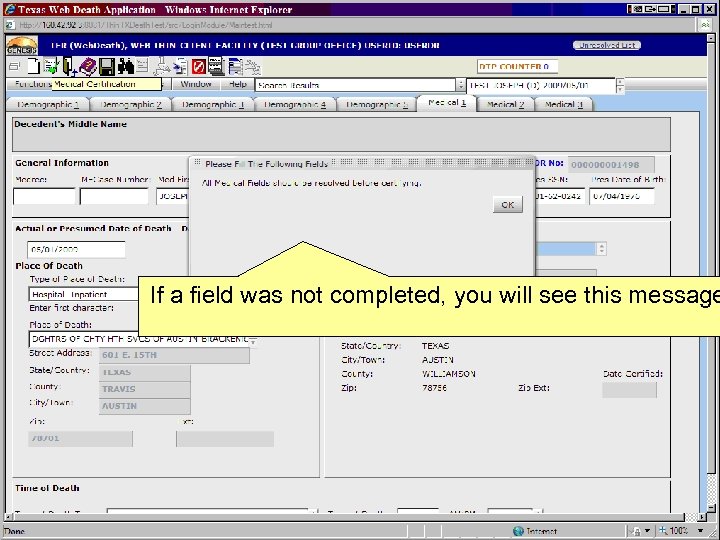Click the Internet globe status icon
The height and width of the screenshot is (540, 720).
point(518,531)
